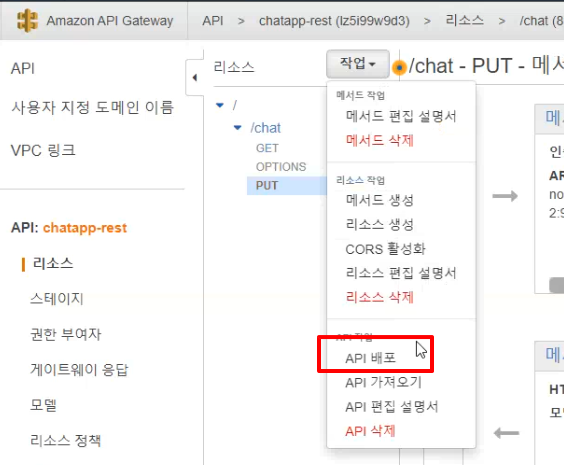This screenshot has height=465, width=564.
Task: Choose CORS 활성화 from menu
Action: [x=386, y=249]
